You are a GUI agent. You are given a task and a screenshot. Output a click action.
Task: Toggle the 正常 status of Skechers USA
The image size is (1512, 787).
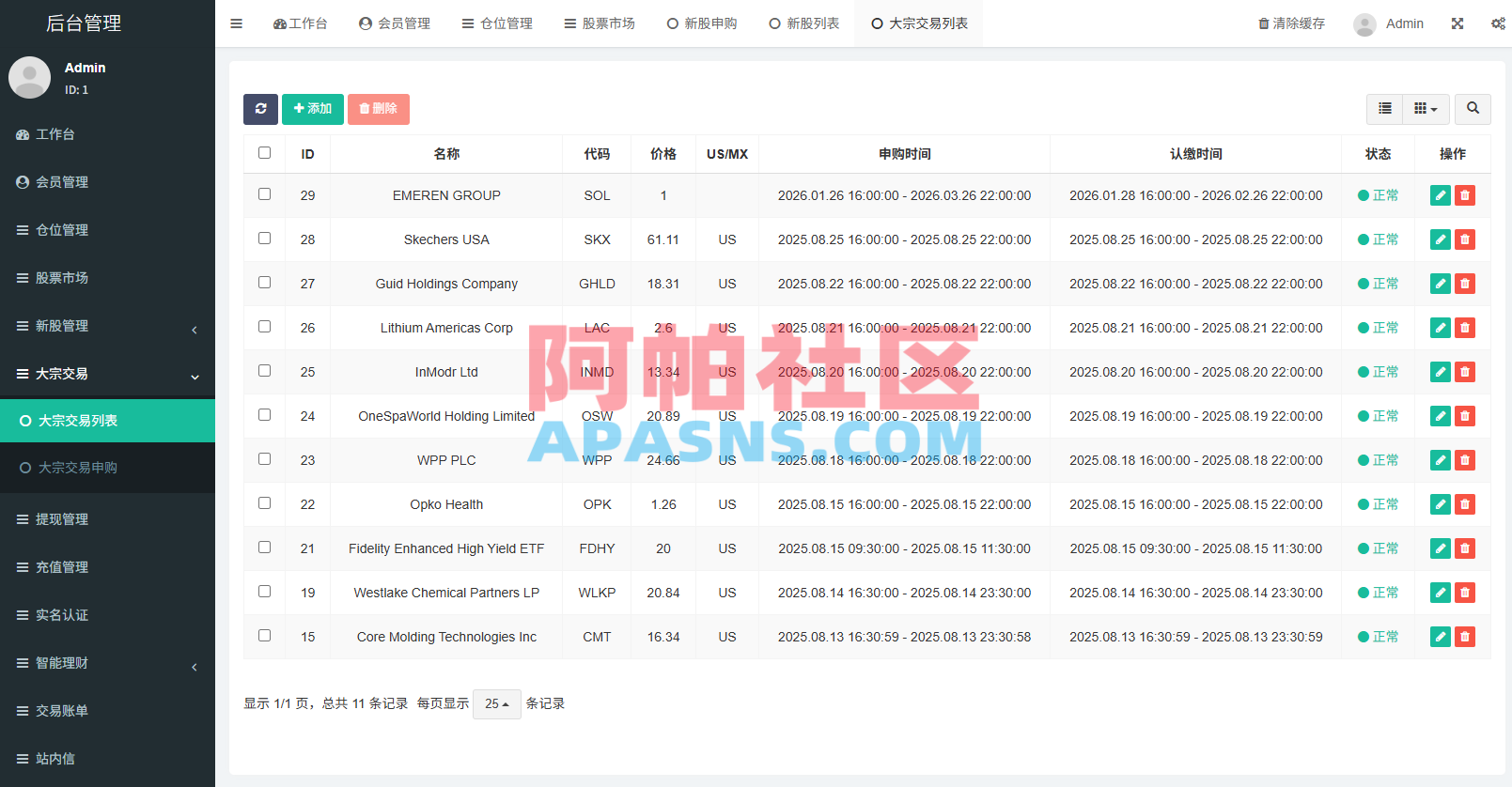click(1379, 239)
